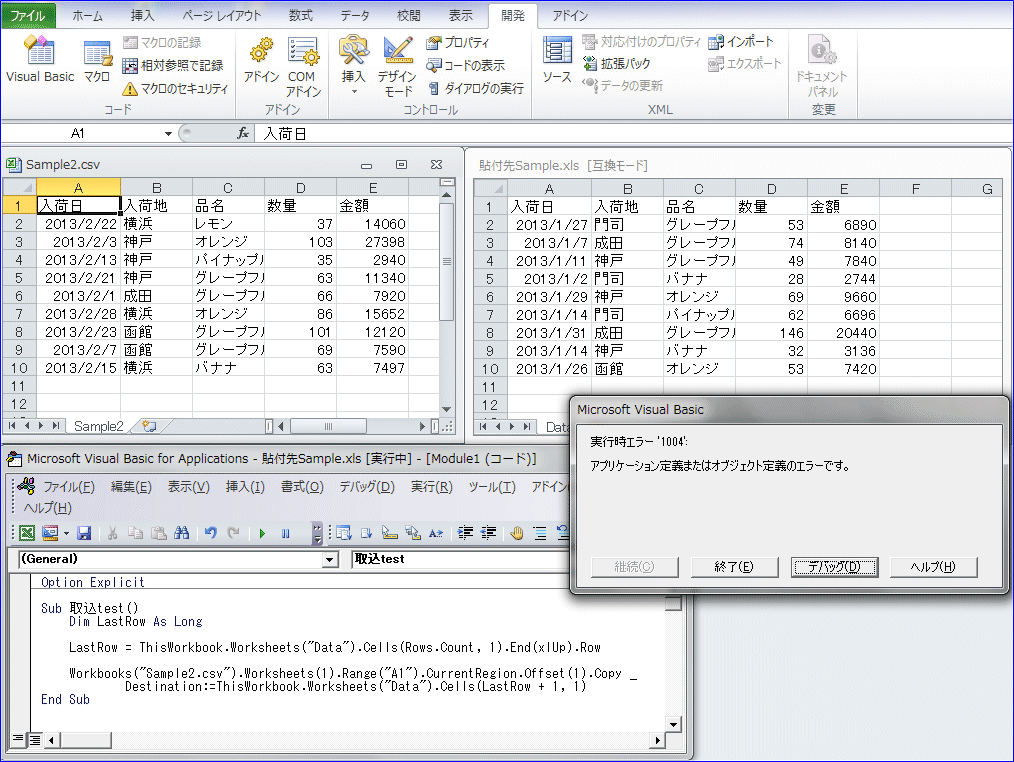Toggle 相対参照で記録 relative reference recording

(x=174, y=65)
